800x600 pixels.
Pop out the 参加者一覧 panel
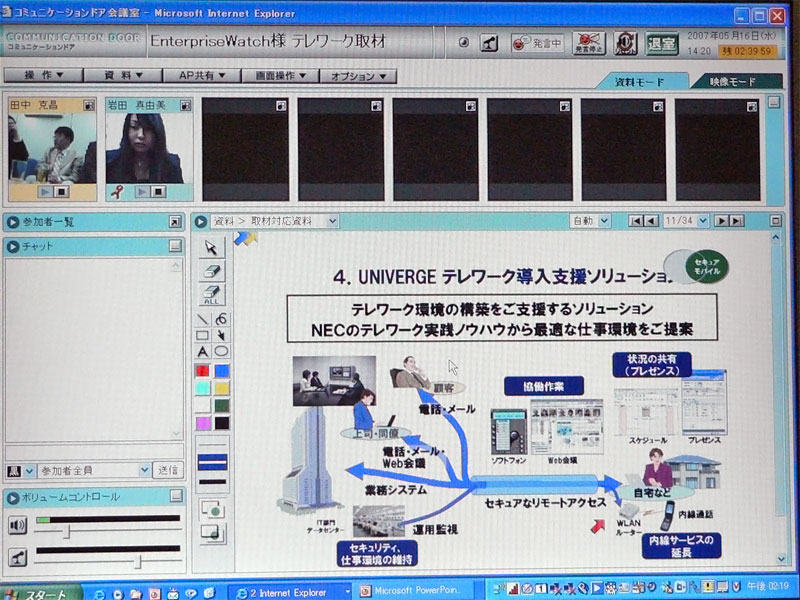coord(175,222)
